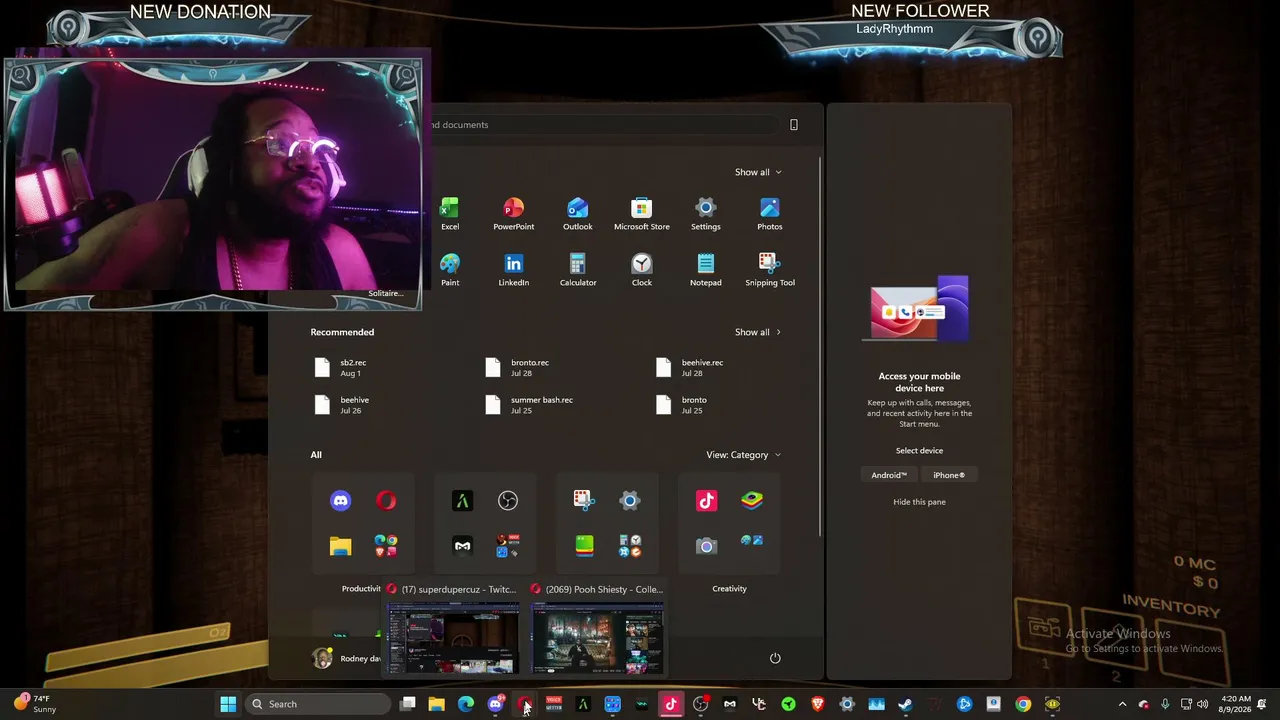Open Google Chrome from the taskbar
1280x720 pixels.
(x=1023, y=704)
